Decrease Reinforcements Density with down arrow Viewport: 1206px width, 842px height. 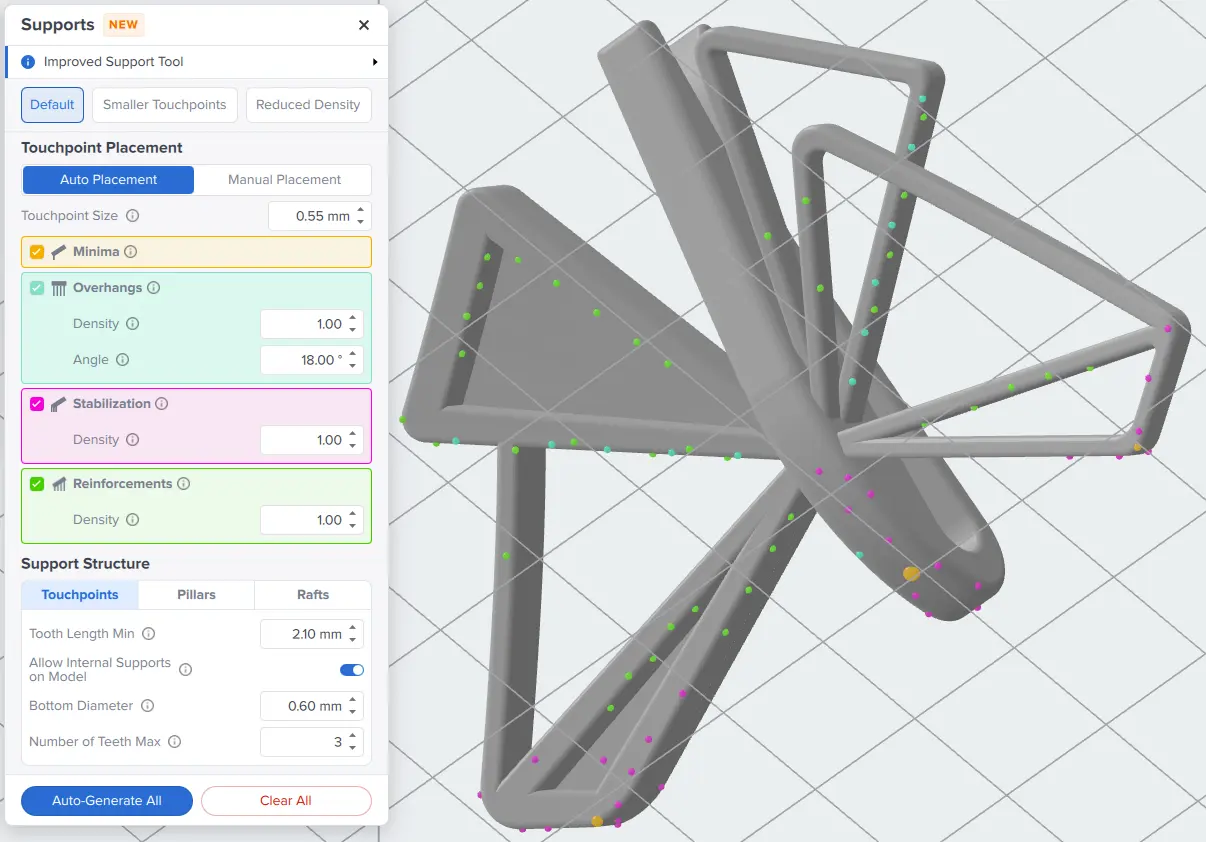click(x=353, y=526)
